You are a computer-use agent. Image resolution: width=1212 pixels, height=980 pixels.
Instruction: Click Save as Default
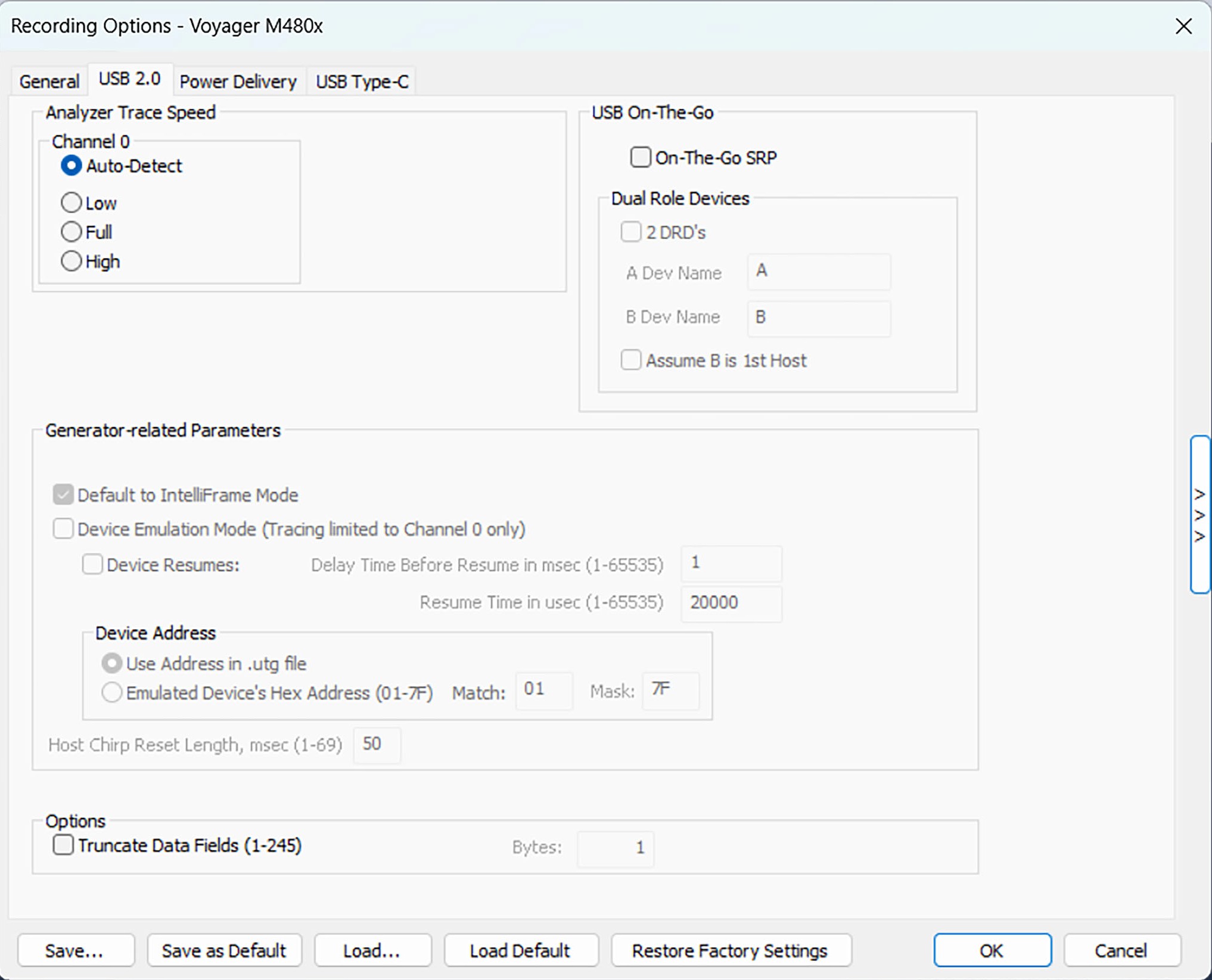point(224,950)
